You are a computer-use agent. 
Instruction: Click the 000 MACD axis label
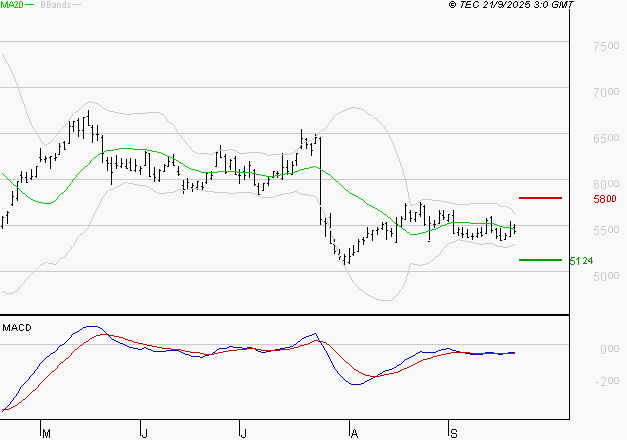point(609,349)
